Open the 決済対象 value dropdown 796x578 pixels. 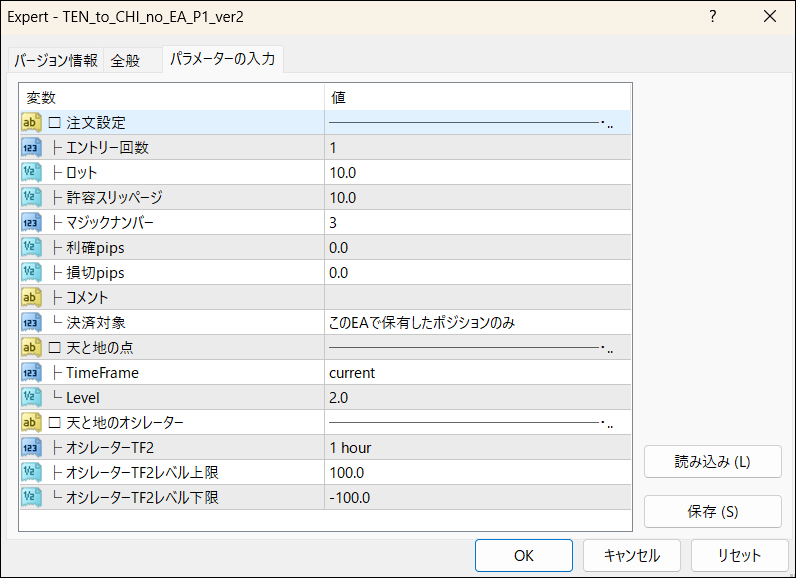pos(477,322)
